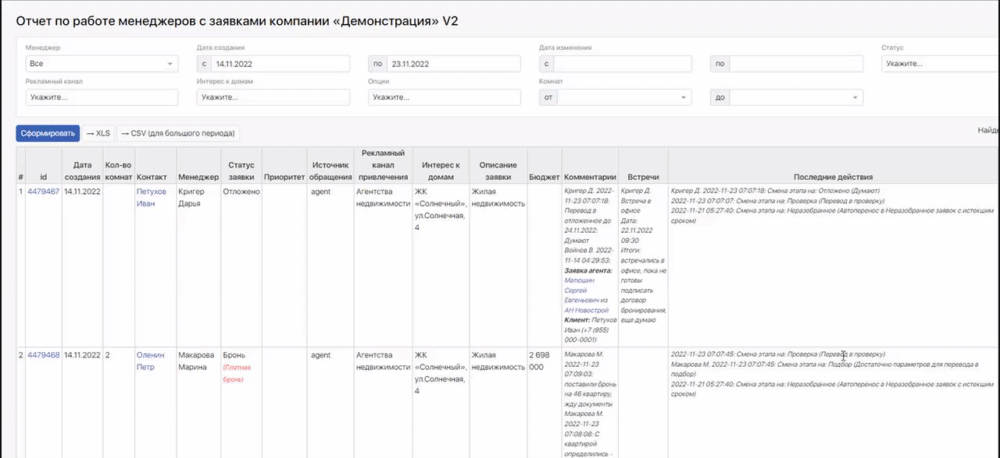The height and width of the screenshot is (458, 1000).
Task: Click the Сформировать button
Action: [x=47, y=133]
